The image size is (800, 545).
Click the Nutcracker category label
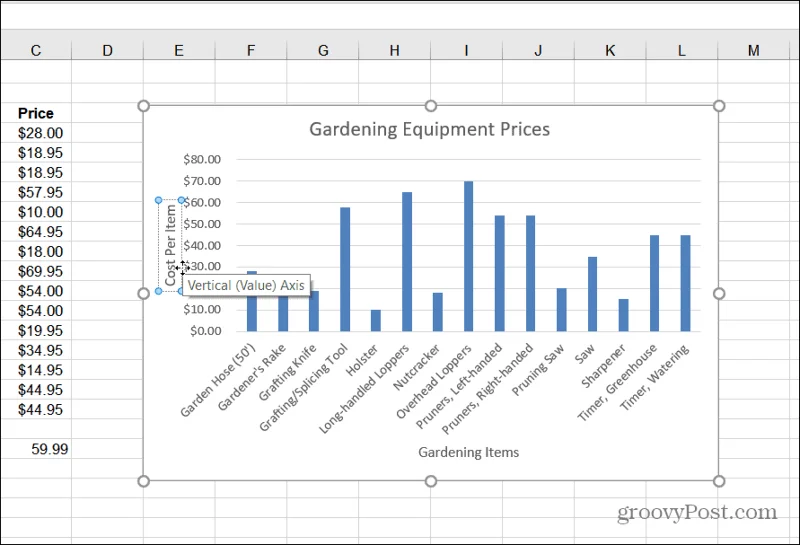[x=417, y=367]
